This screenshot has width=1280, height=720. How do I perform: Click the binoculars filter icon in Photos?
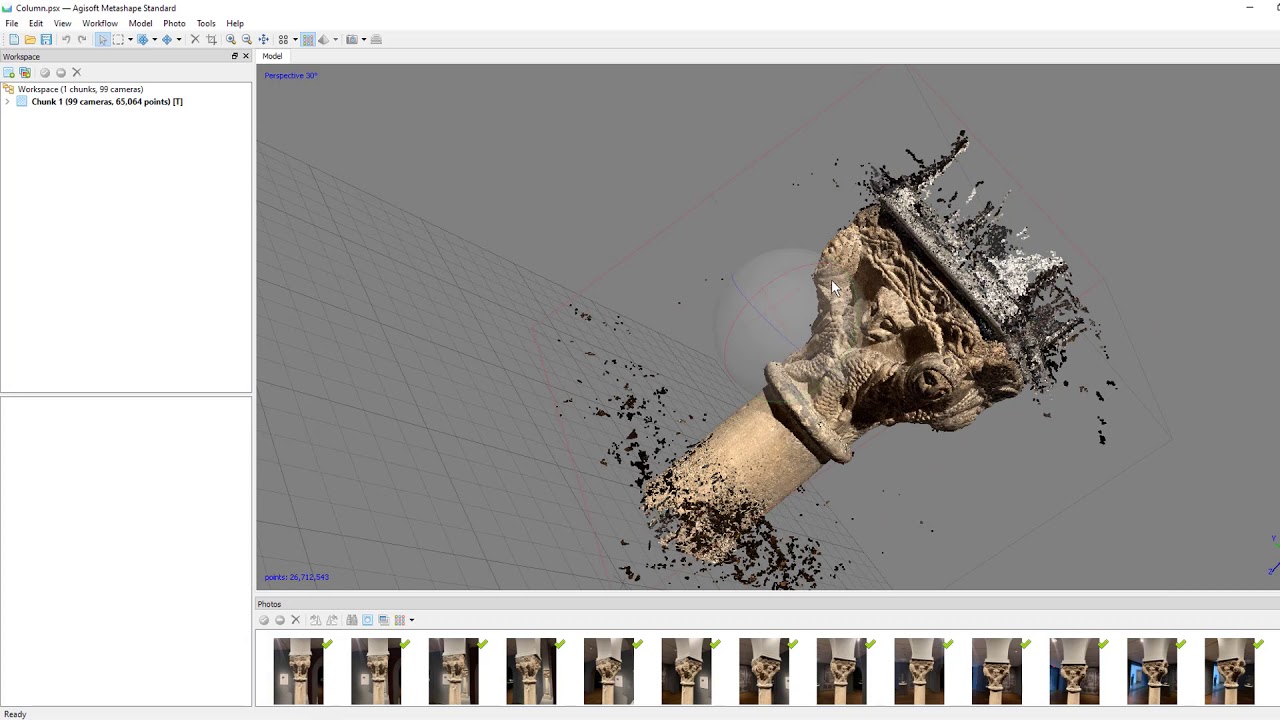click(x=352, y=620)
